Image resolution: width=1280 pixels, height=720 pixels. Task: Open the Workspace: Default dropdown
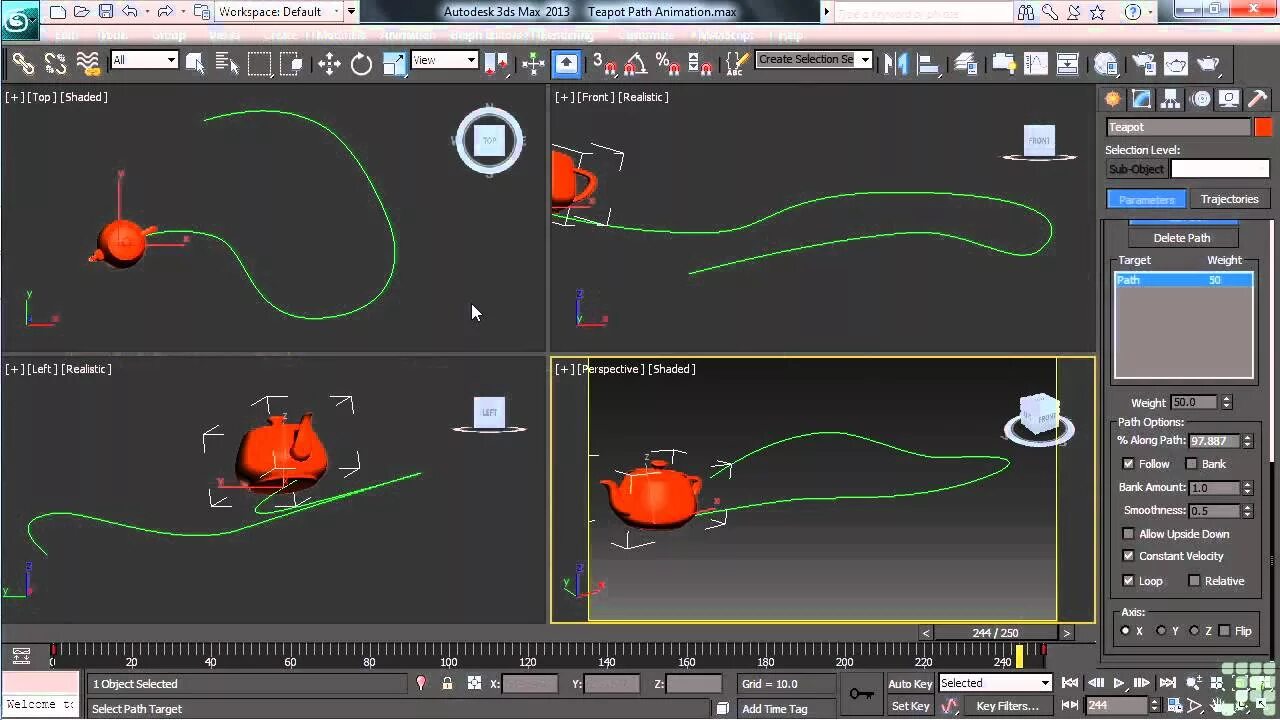pyautogui.click(x=286, y=12)
